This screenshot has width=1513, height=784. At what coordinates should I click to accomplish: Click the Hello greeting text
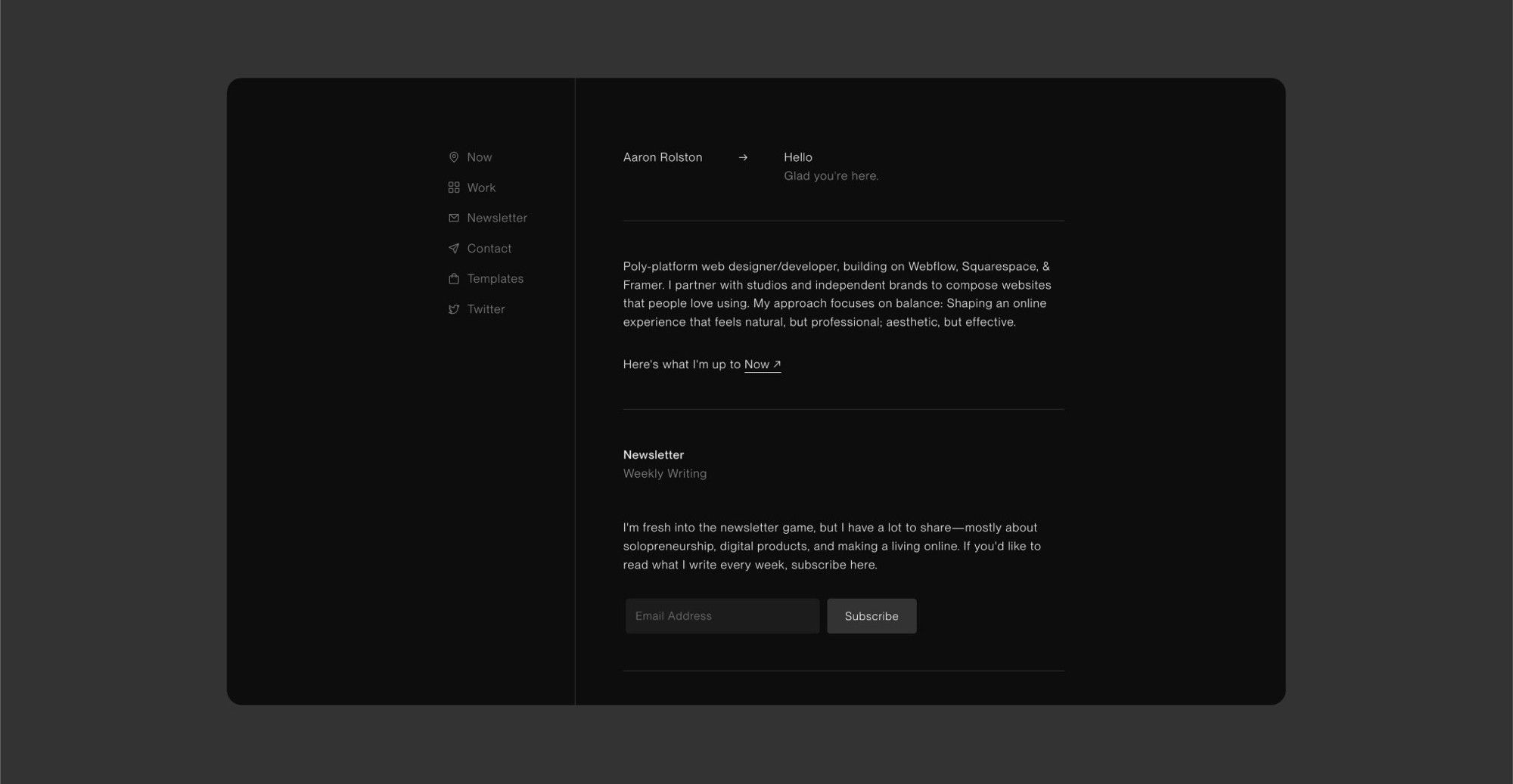point(797,157)
